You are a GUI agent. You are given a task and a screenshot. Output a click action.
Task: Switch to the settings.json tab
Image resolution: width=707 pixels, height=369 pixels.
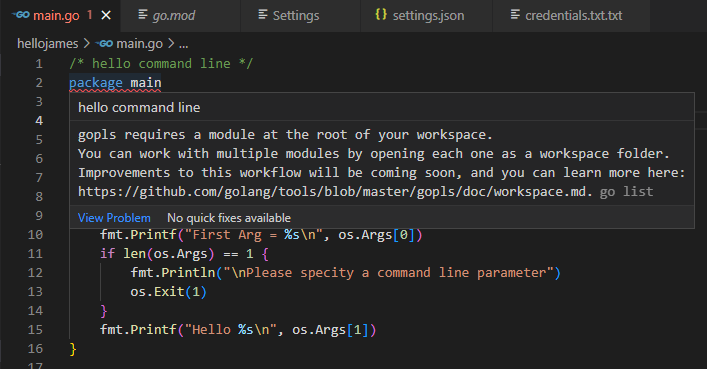427,16
